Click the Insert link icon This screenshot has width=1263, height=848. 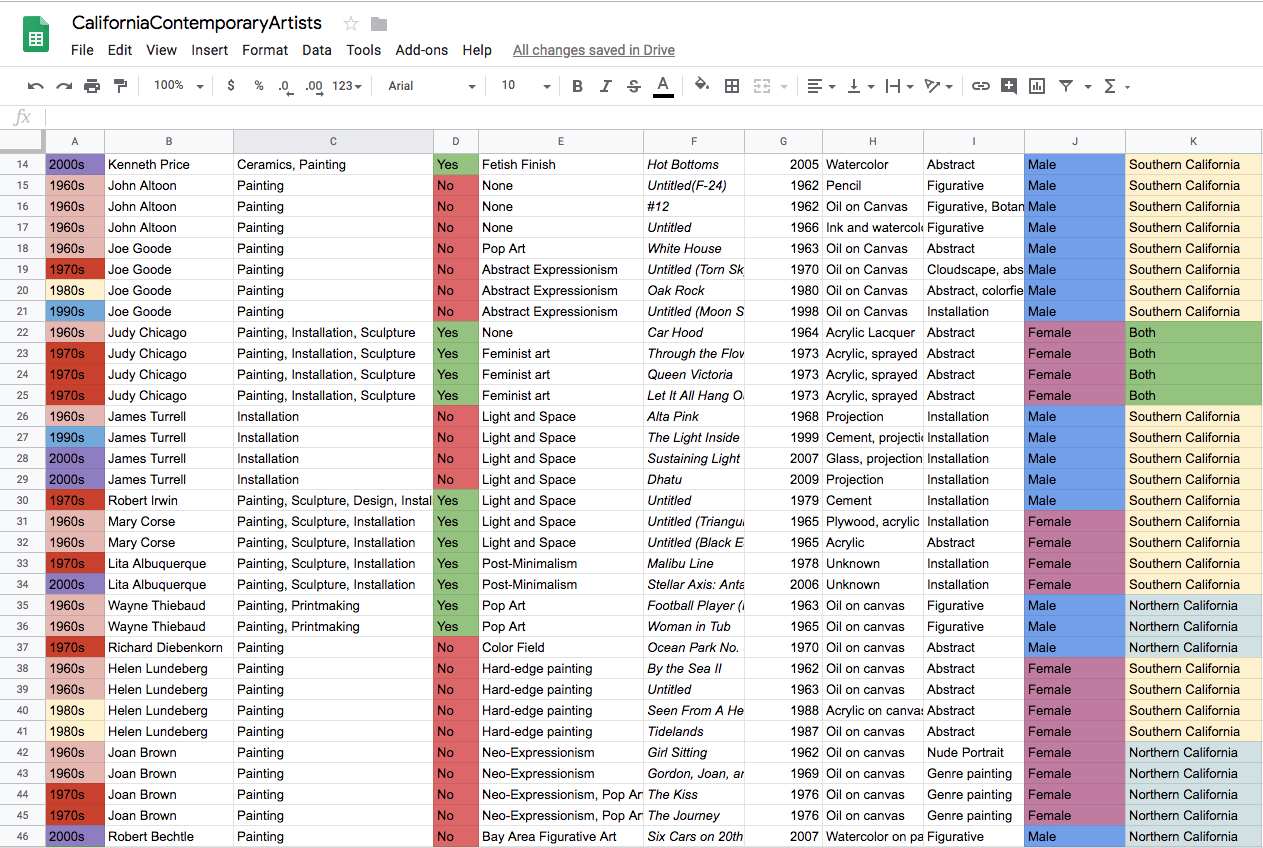[x=981, y=86]
